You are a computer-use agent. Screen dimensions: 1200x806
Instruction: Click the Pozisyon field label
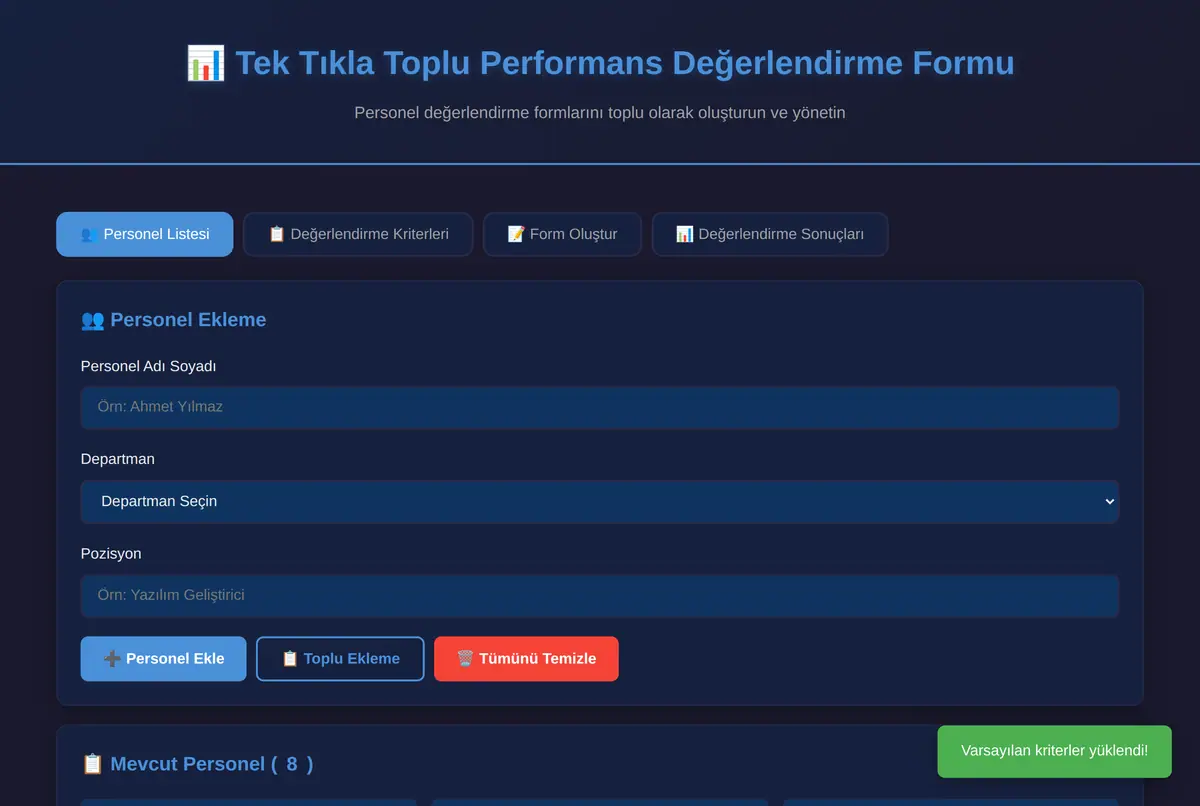(x=111, y=554)
